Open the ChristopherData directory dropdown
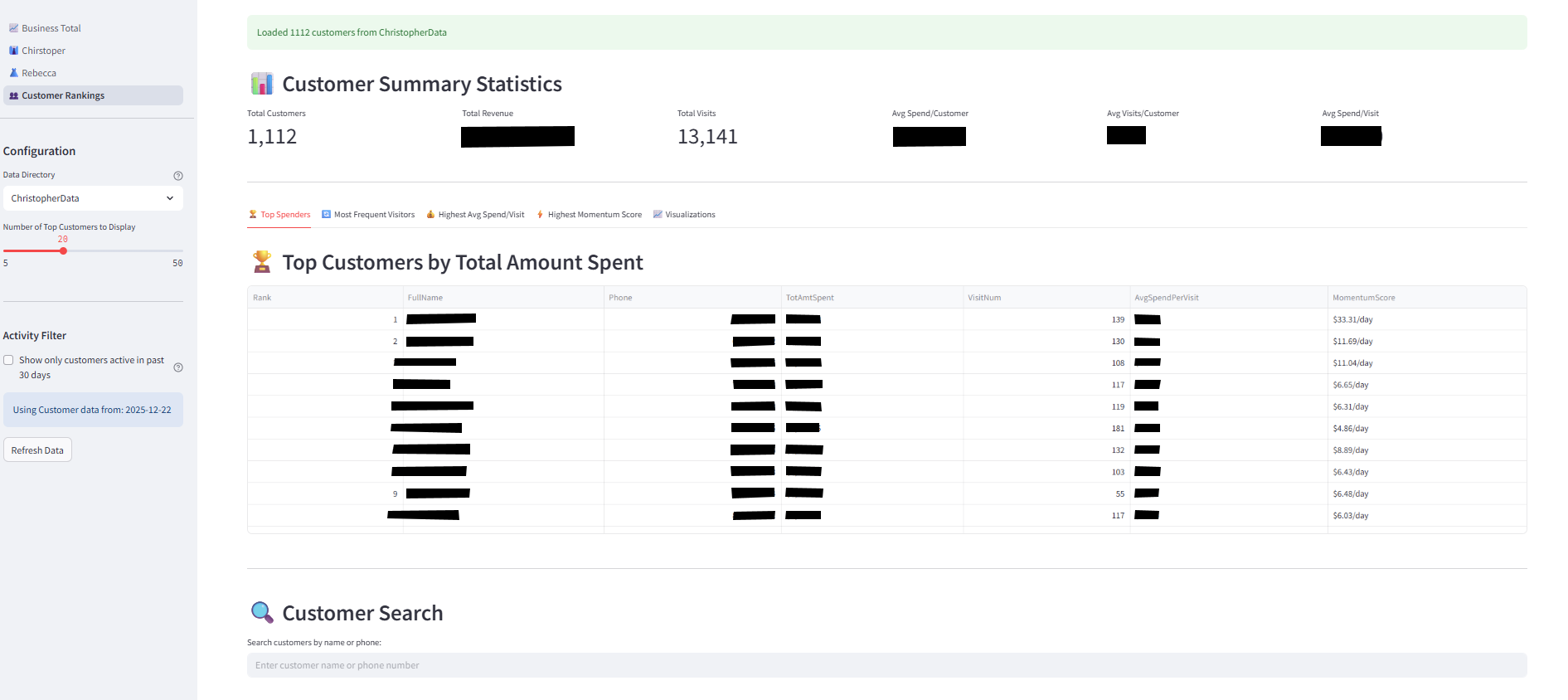 pyautogui.click(x=93, y=198)
